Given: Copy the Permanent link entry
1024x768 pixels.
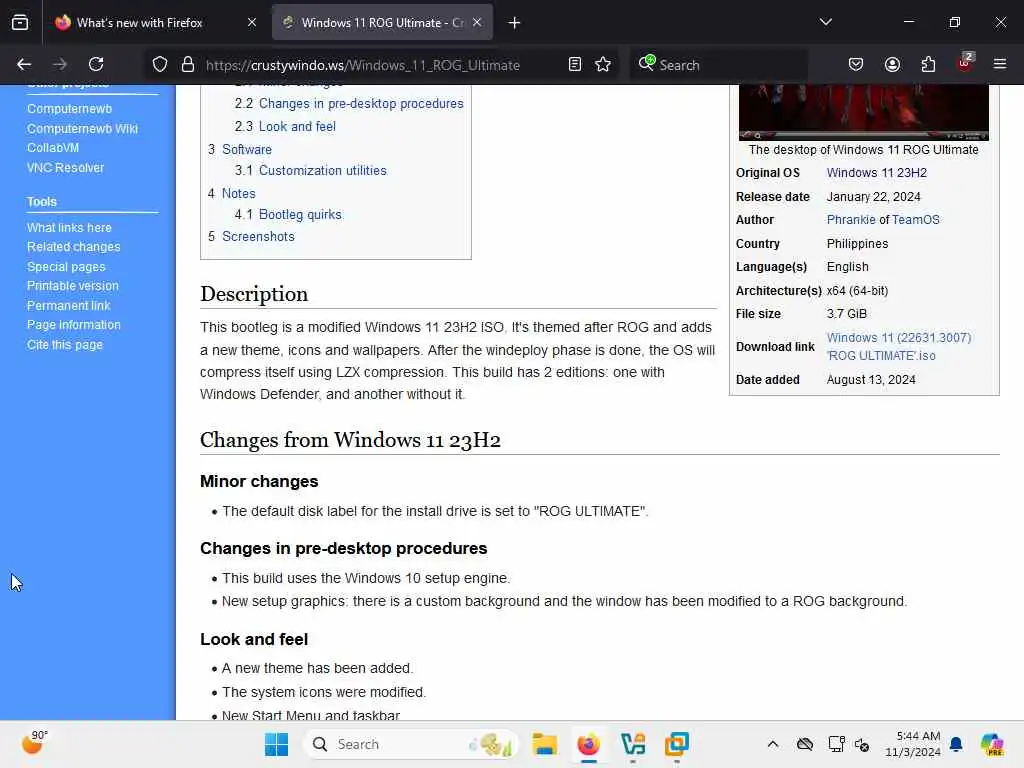Looking at the screenshot, I should point(69,305).
